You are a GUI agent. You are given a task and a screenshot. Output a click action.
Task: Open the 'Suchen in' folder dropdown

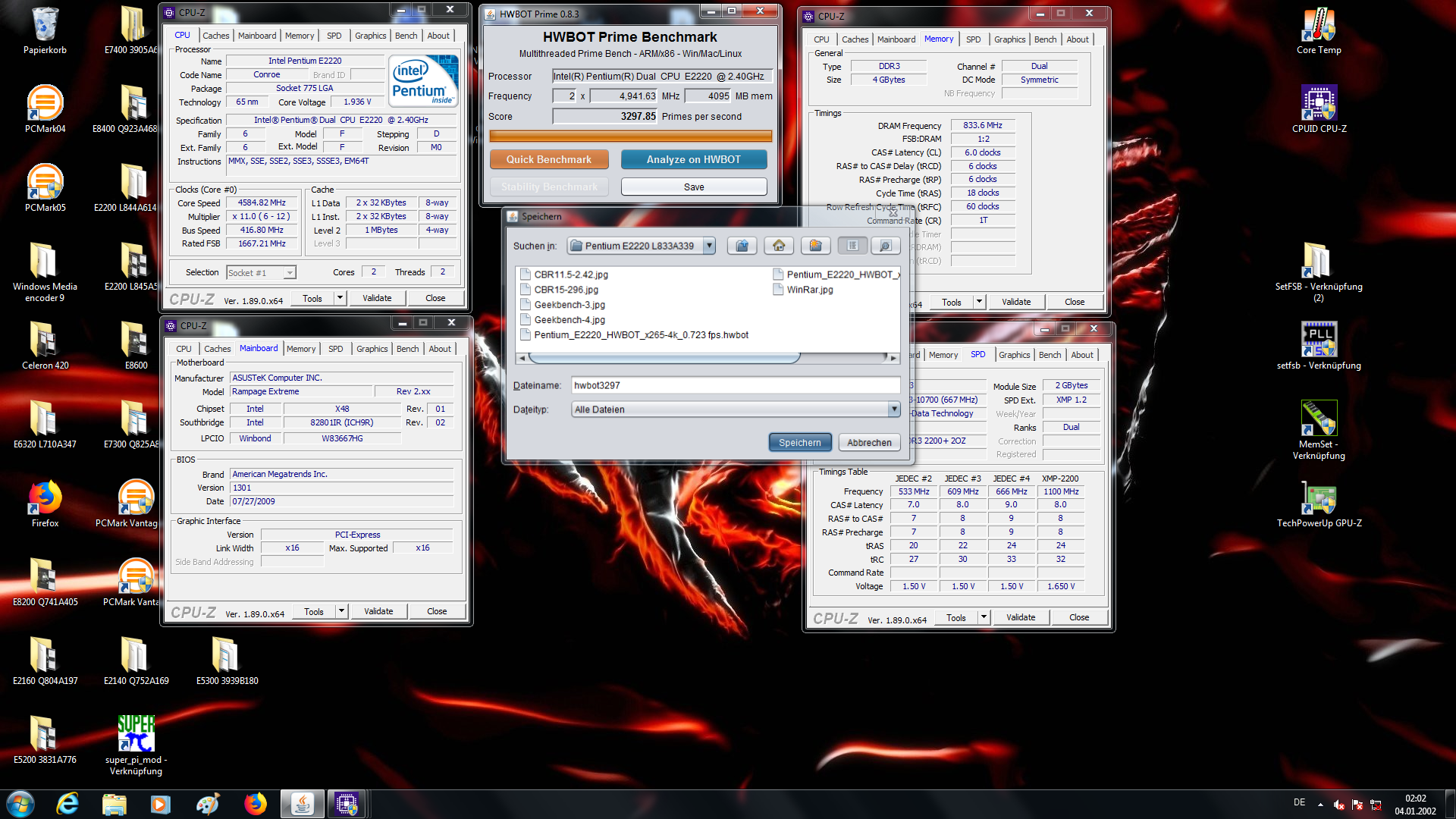point(709,246)
